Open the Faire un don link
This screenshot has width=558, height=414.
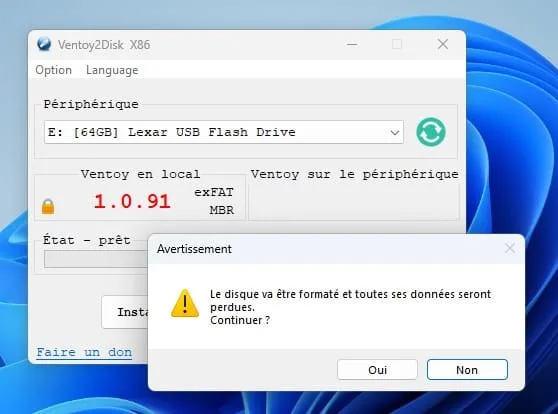(84, 352)
